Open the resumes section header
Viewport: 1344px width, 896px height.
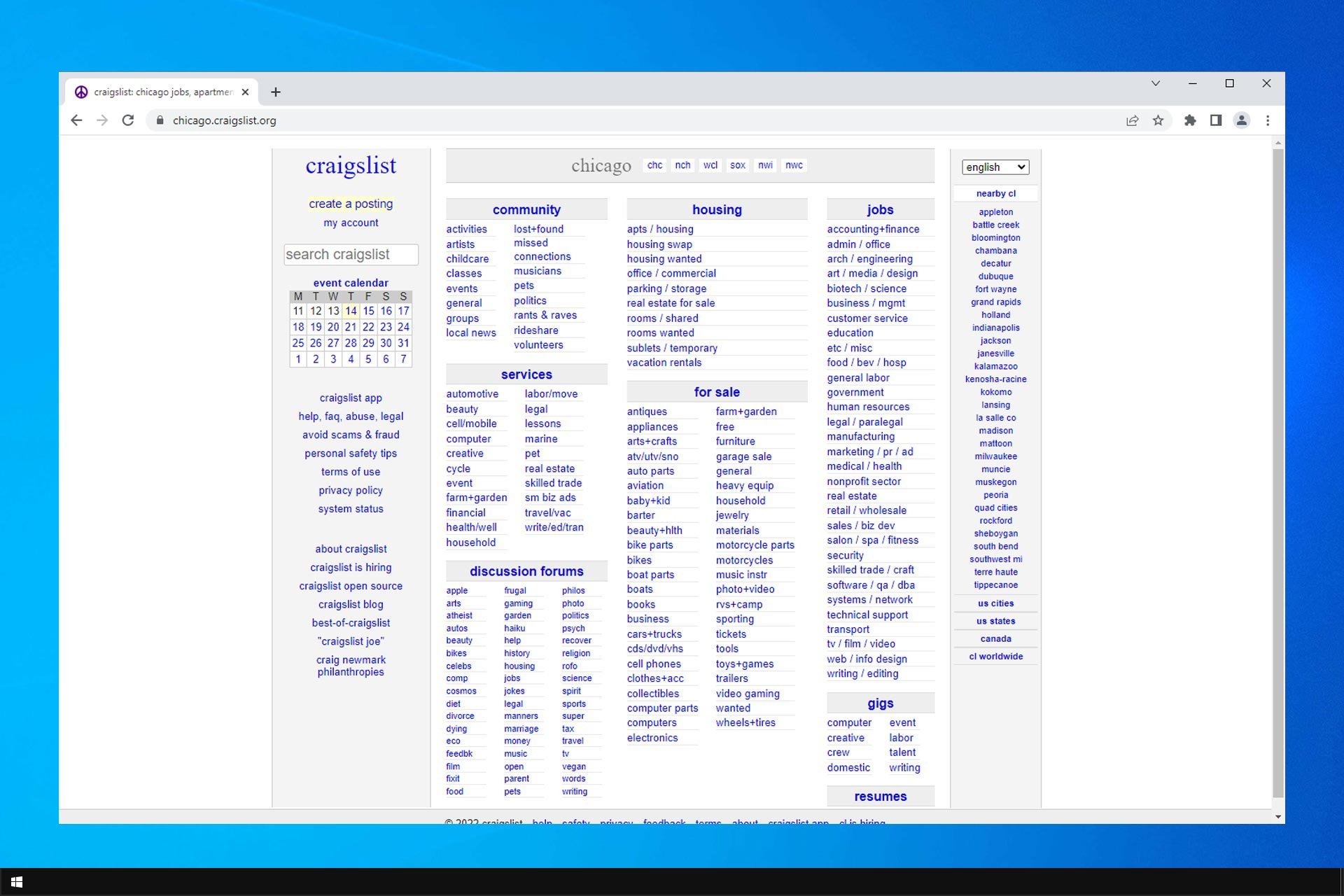(x=880, y=797)
